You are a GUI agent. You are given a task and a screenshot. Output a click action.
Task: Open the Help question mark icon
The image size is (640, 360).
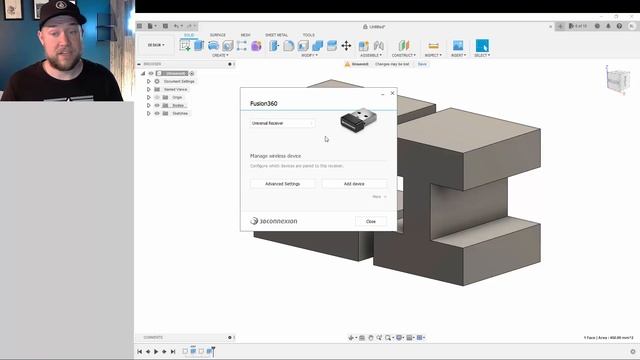click(619, 26)
